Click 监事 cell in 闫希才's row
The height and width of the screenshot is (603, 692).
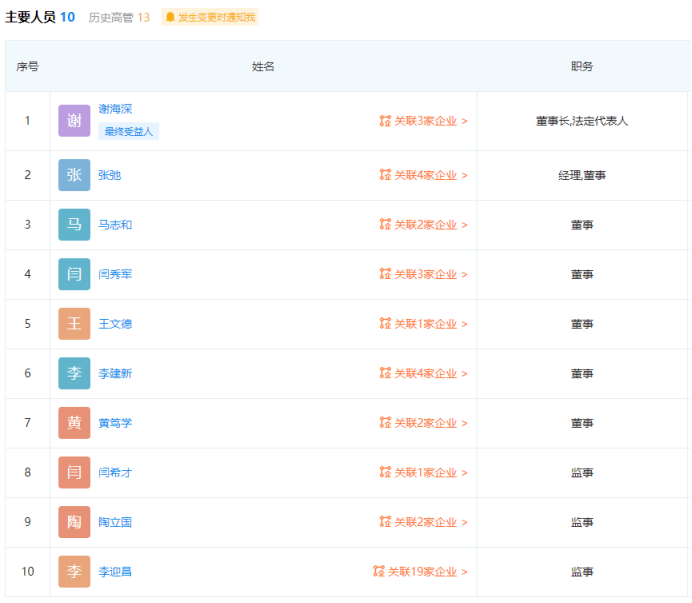[582, 473]
